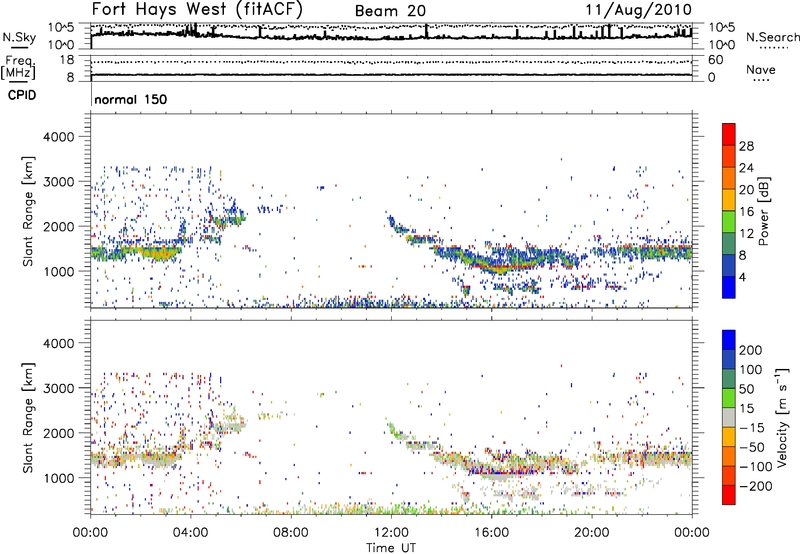The height and width of the screenshot is (554, 800).
Task: Click dark green 8–12 segment of Power bar
Action: (729, 244)
